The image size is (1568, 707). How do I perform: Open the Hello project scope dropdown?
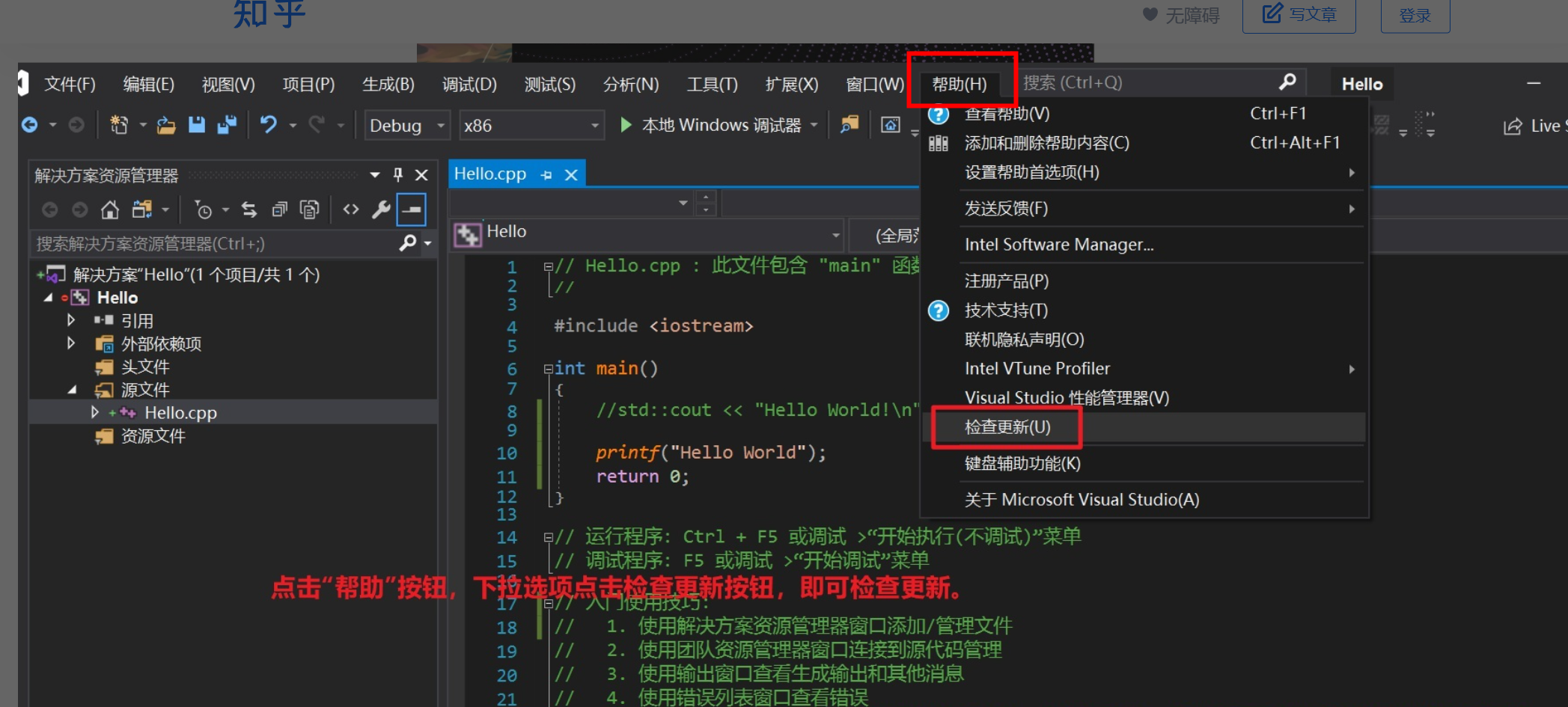click(x=836, y=235)
